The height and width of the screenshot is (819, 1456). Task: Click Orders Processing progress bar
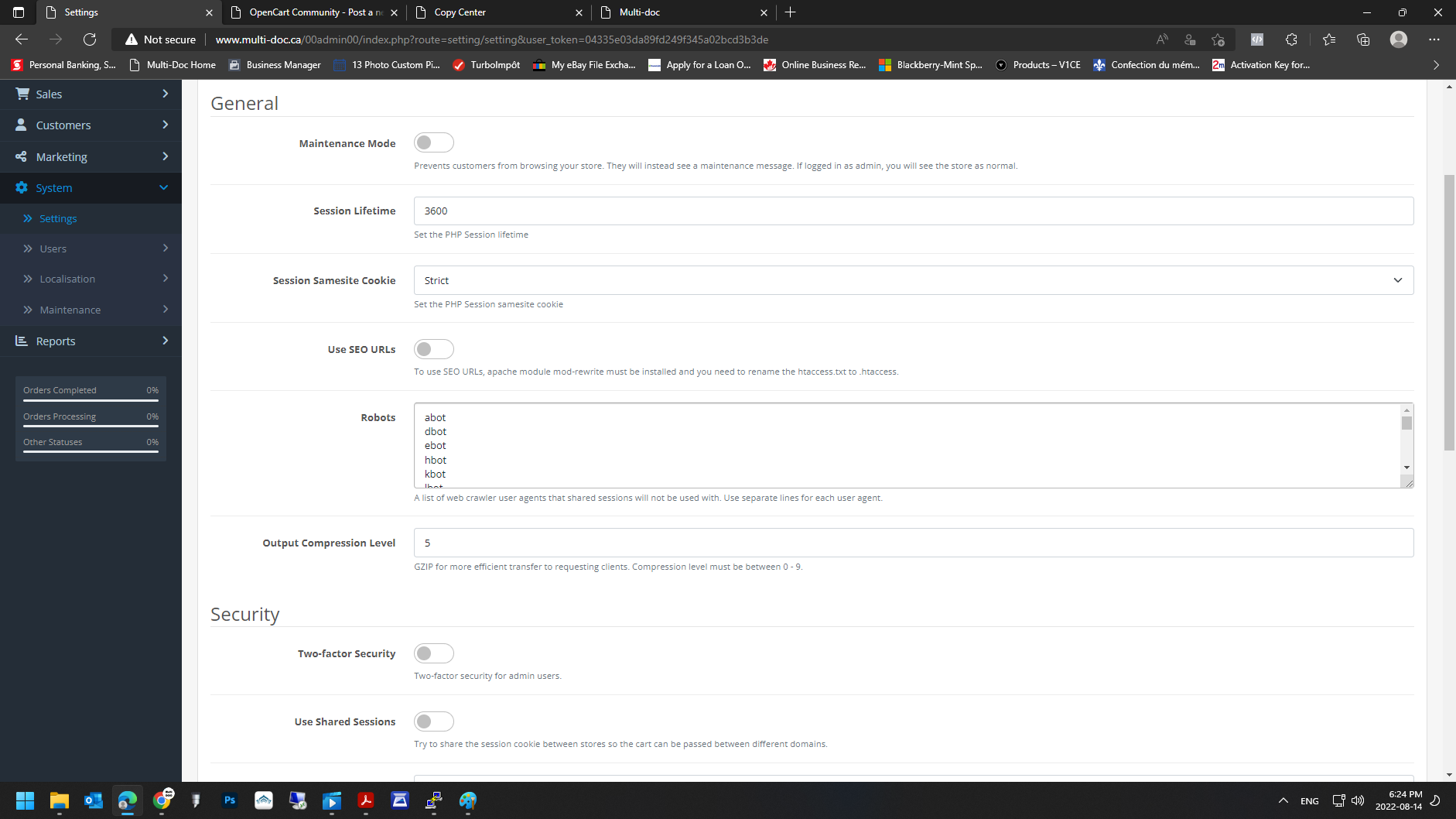[91, 426]
